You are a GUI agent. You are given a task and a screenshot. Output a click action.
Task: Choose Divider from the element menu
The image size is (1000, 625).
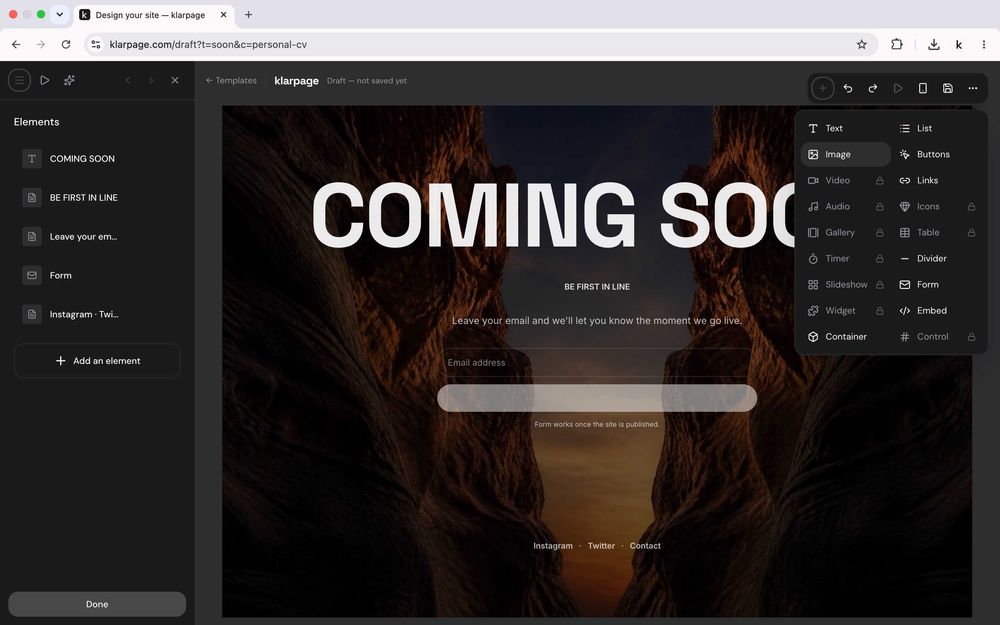coord(937,258)
